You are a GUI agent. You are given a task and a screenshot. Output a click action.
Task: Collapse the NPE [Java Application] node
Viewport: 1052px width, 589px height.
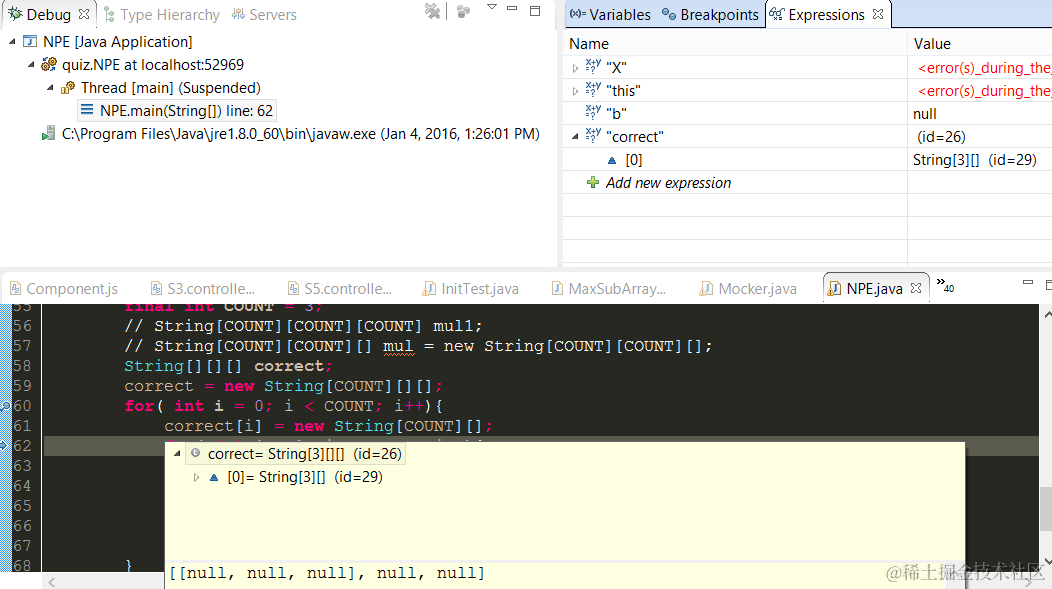click(x=12, y=42)
